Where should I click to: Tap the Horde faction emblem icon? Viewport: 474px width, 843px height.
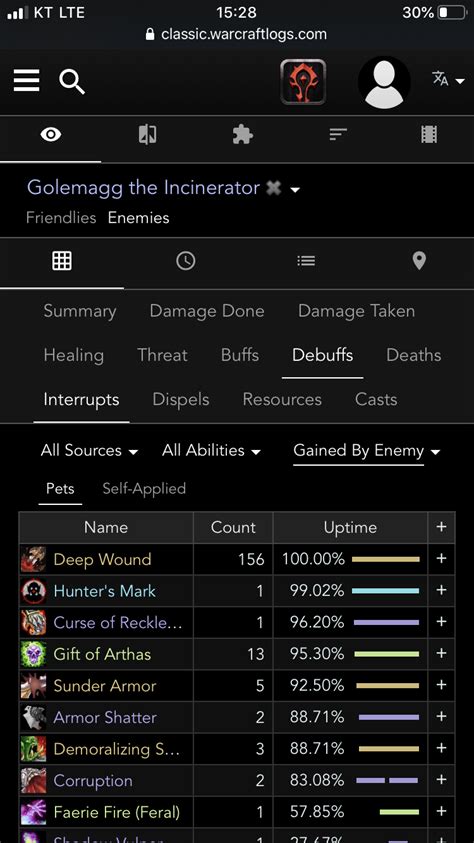(x=303, y=82)
